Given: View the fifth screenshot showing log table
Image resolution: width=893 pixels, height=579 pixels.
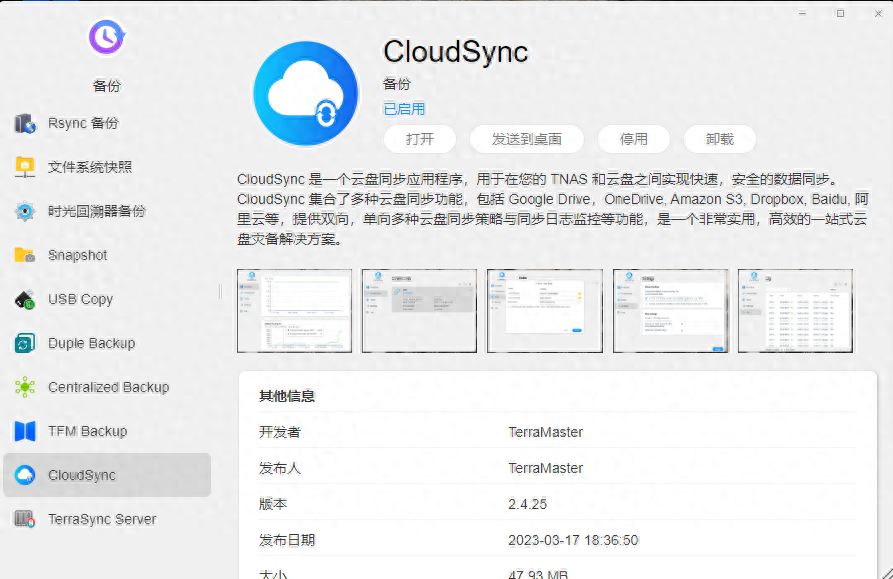Looking at the screenshot, I should 796,311.
